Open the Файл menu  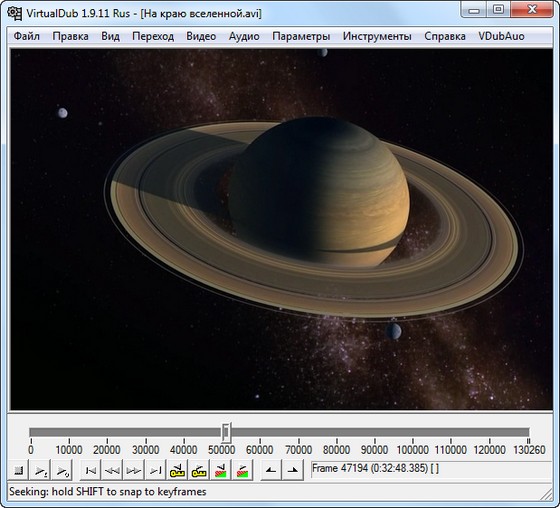click(x=27, y=36)
